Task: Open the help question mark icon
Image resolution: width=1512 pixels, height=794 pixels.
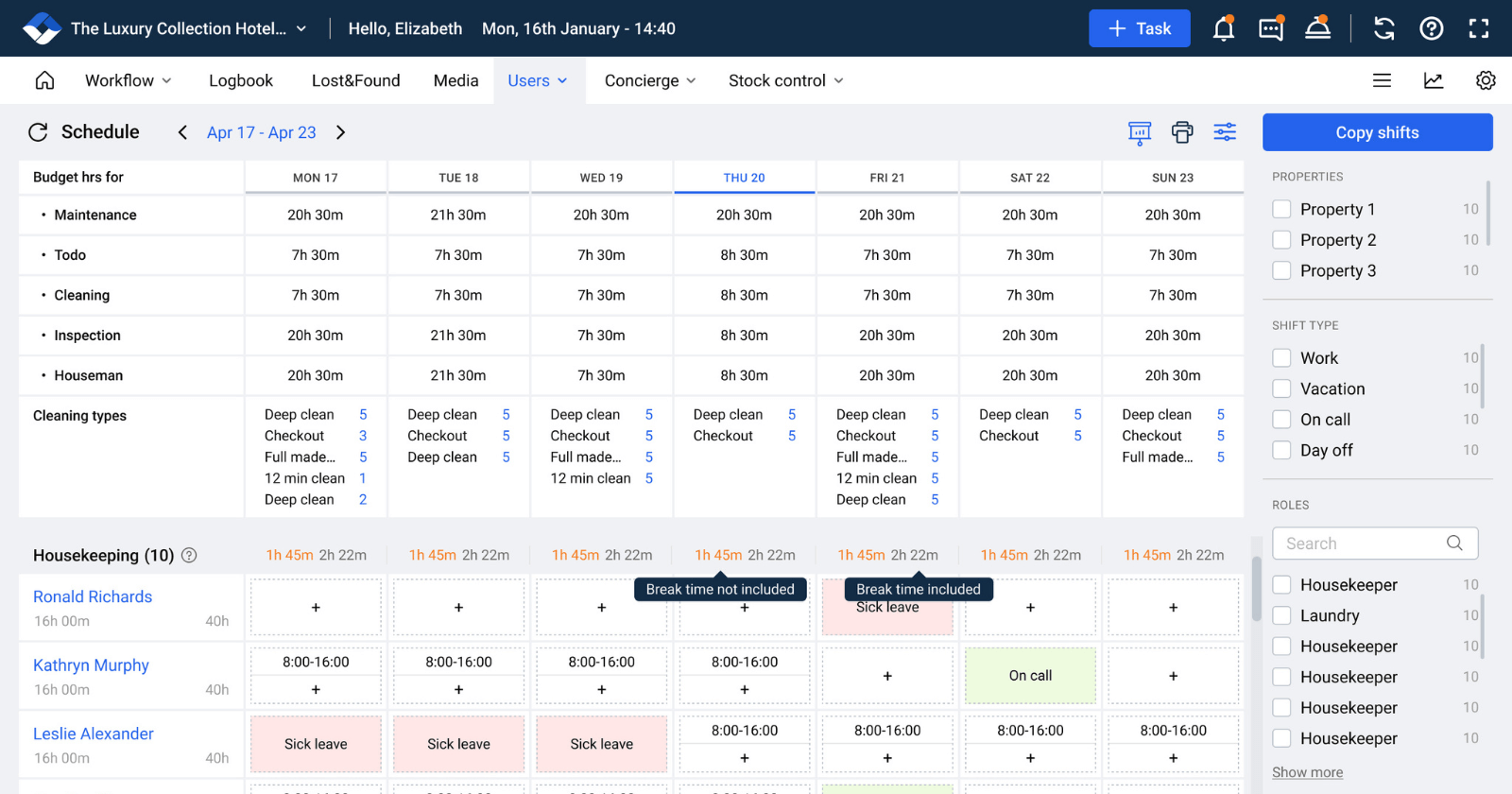Action: pos(1432,28)
